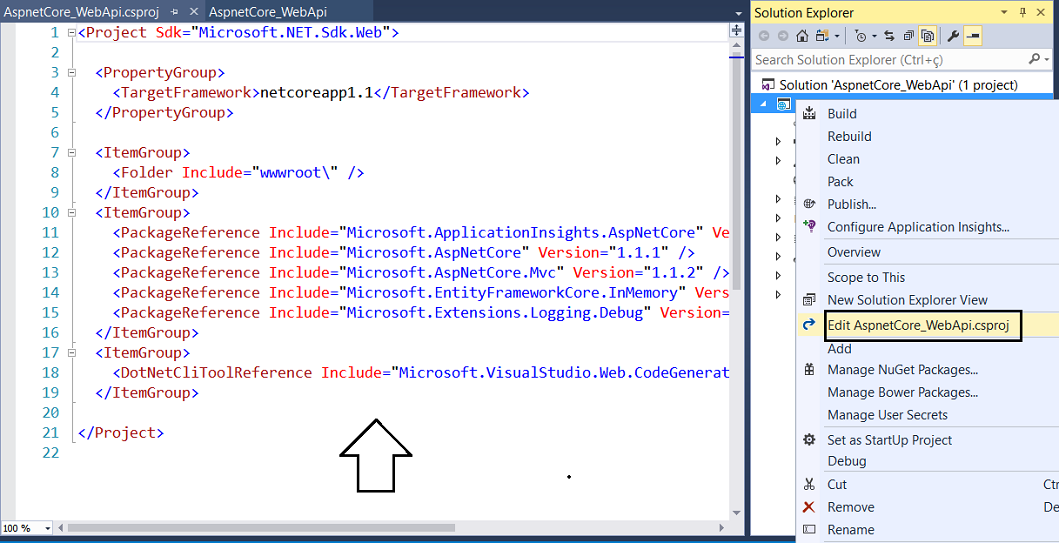Open the Add submenu entry
This screenshot has height=543, width=1059.
click(840, 348)
